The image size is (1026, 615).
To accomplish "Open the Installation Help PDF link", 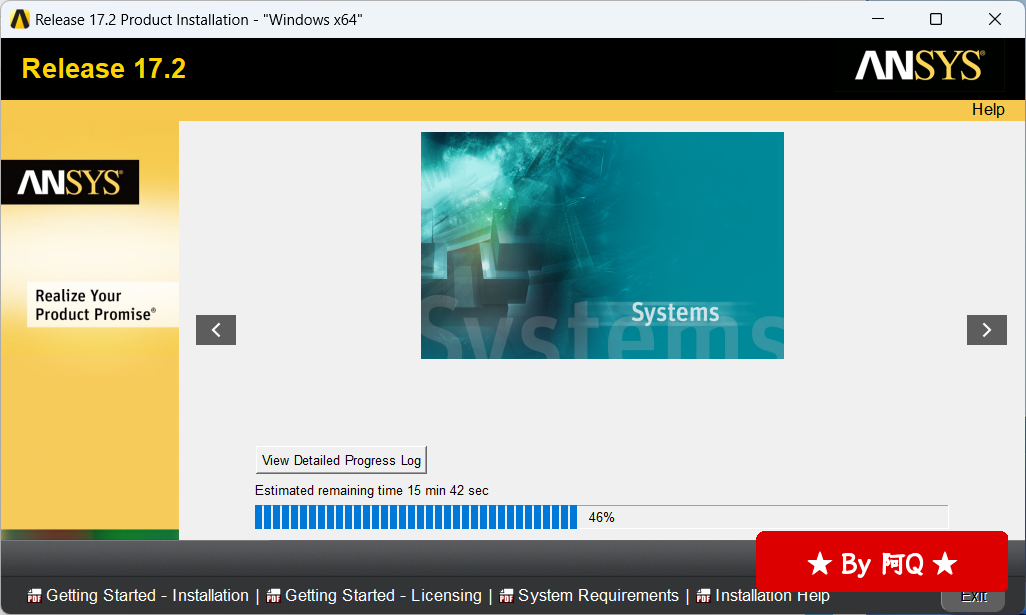I will pyautogui.click(x=772, y=595).
